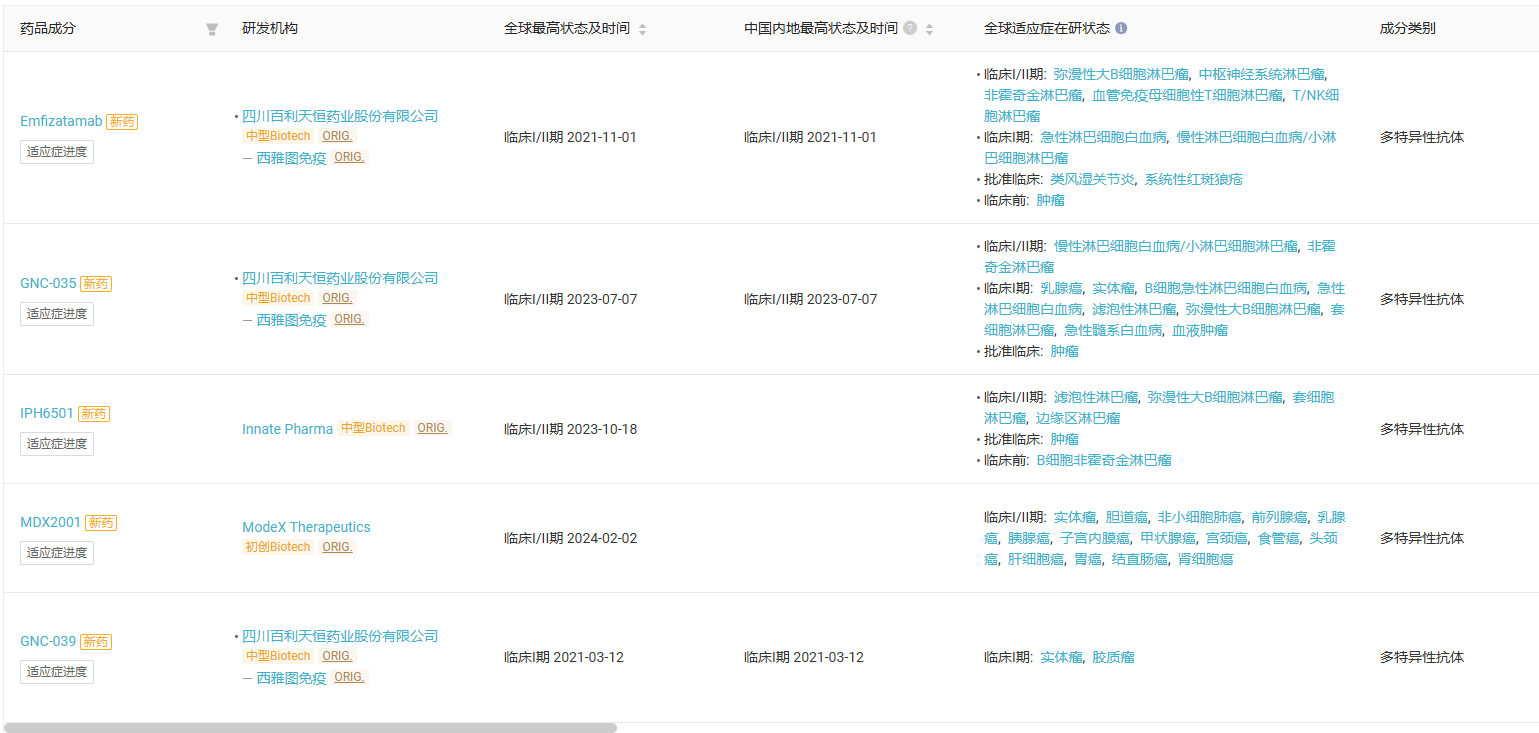Viewport: 1539px width, 733px height.
Task: Open GNC-035 drug link
Action: [48, 283]
